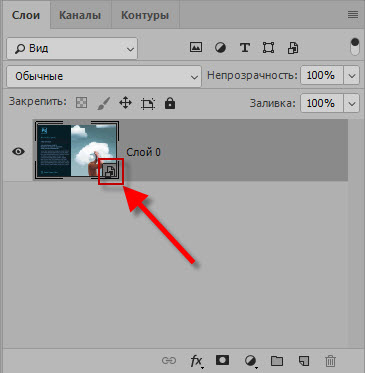Lock all with padlock icon

pos(170,103)
